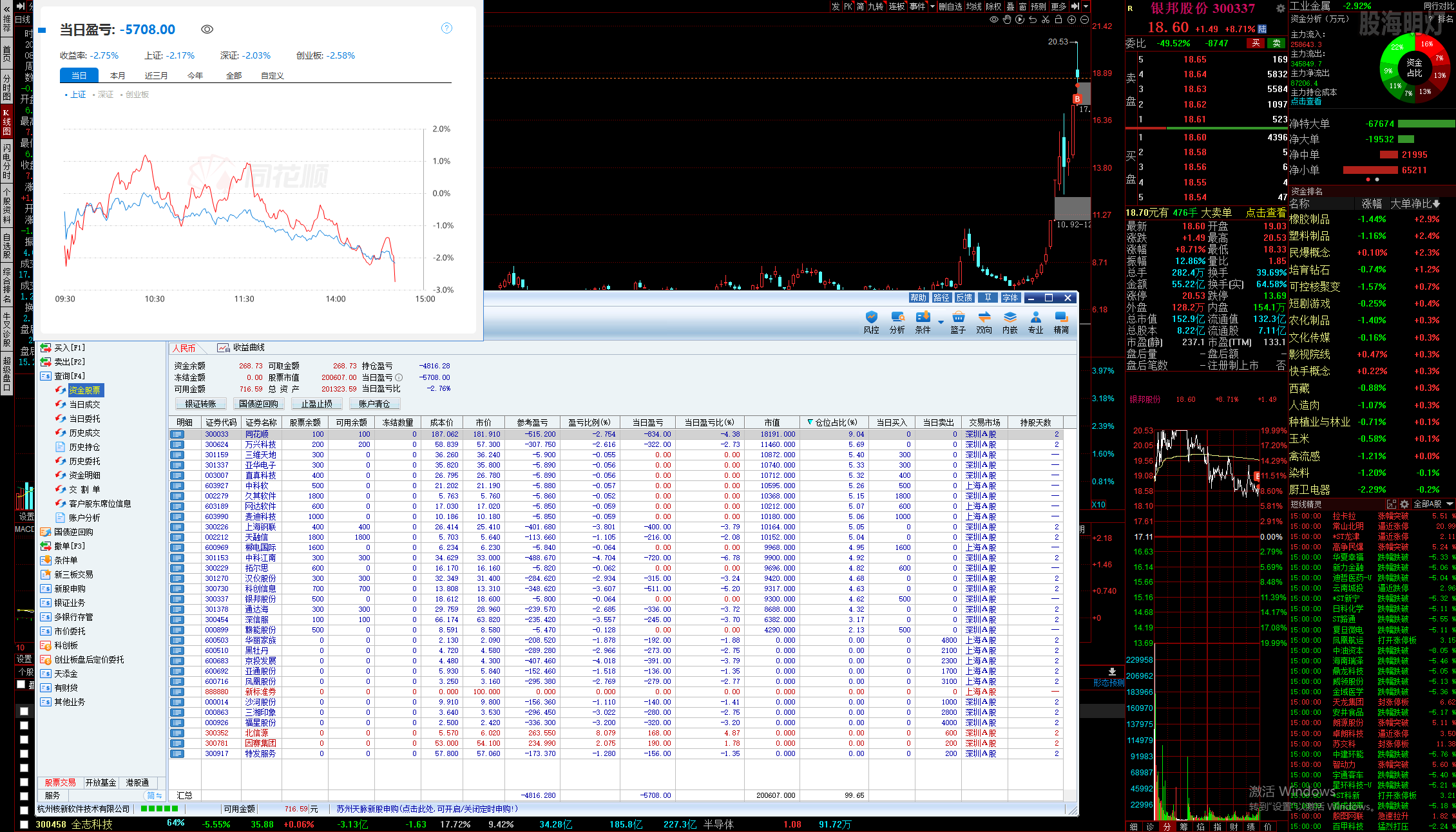The image size is (1456, 832).
Task: Zoom out chart with minus icon
Action: pos(1084,20)
